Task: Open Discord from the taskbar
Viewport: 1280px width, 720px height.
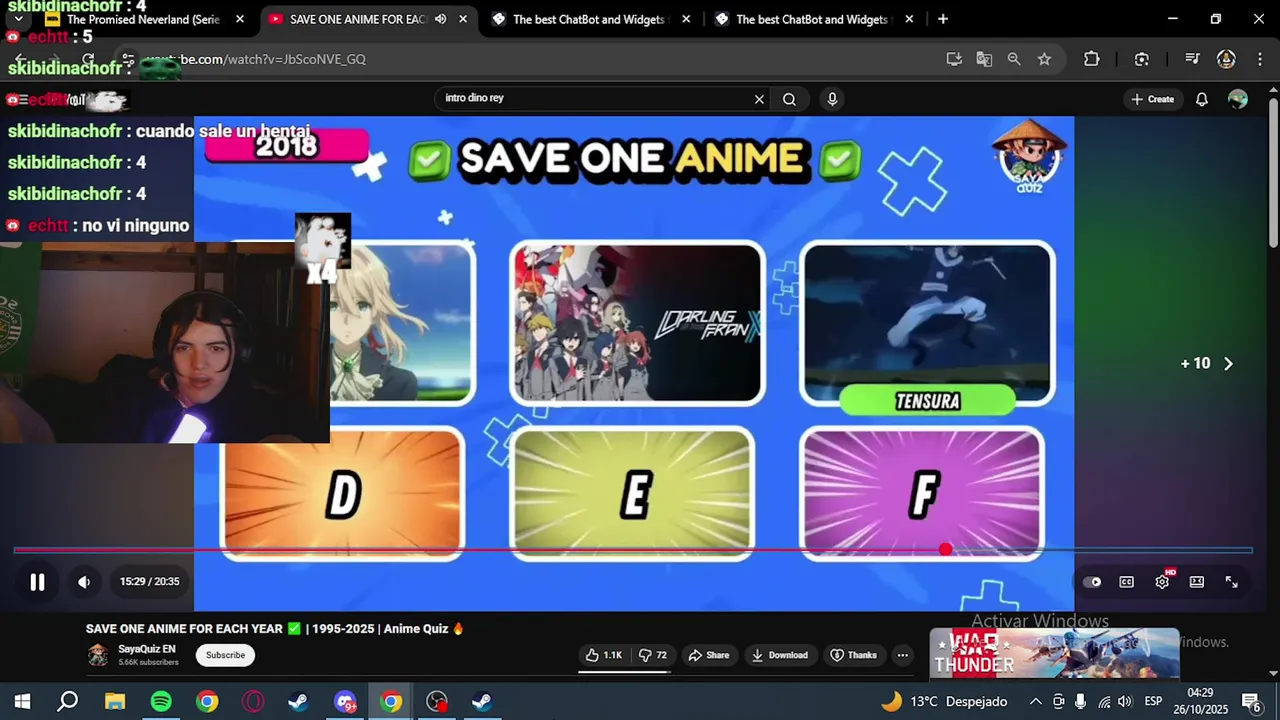Action: (x=345, y=702)
